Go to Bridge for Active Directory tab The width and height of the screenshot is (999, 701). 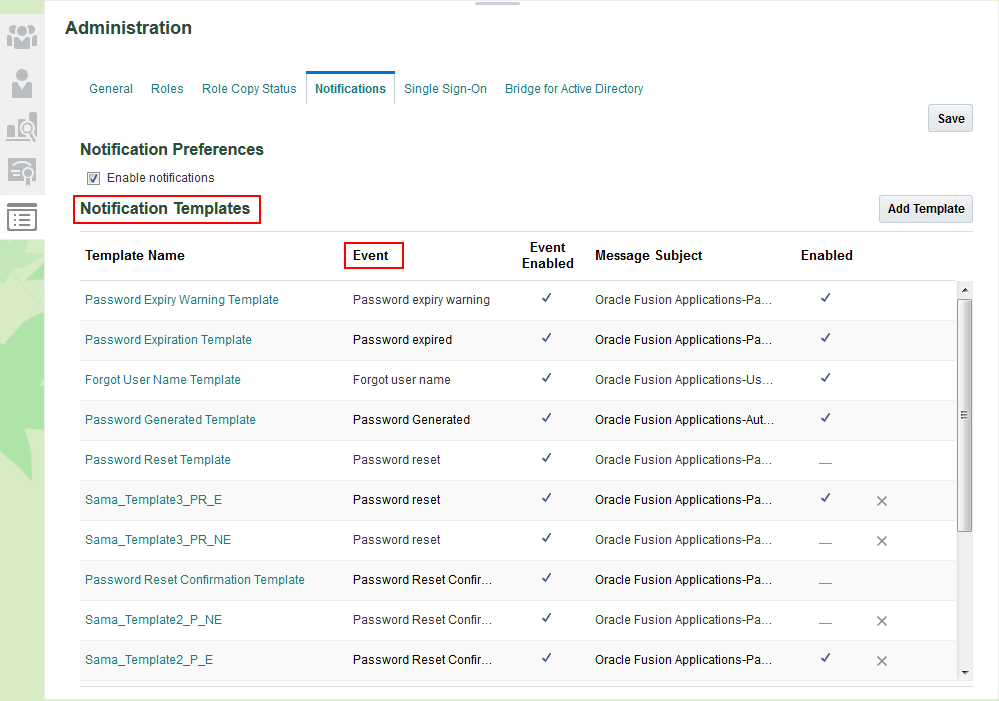[x=574, y=89]
